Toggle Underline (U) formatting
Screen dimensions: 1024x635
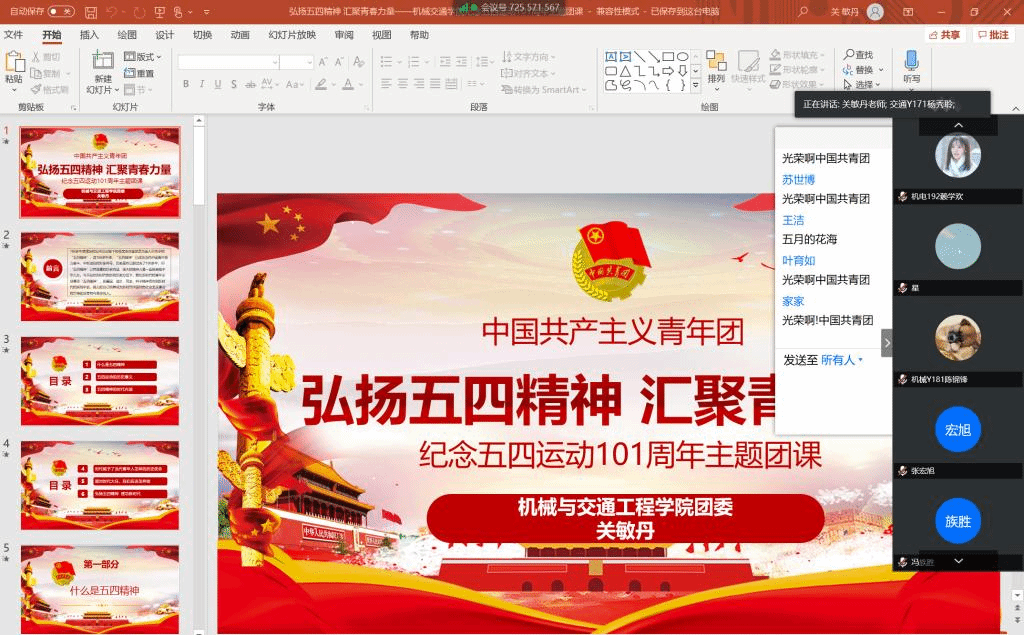click(x=217, y=84)
